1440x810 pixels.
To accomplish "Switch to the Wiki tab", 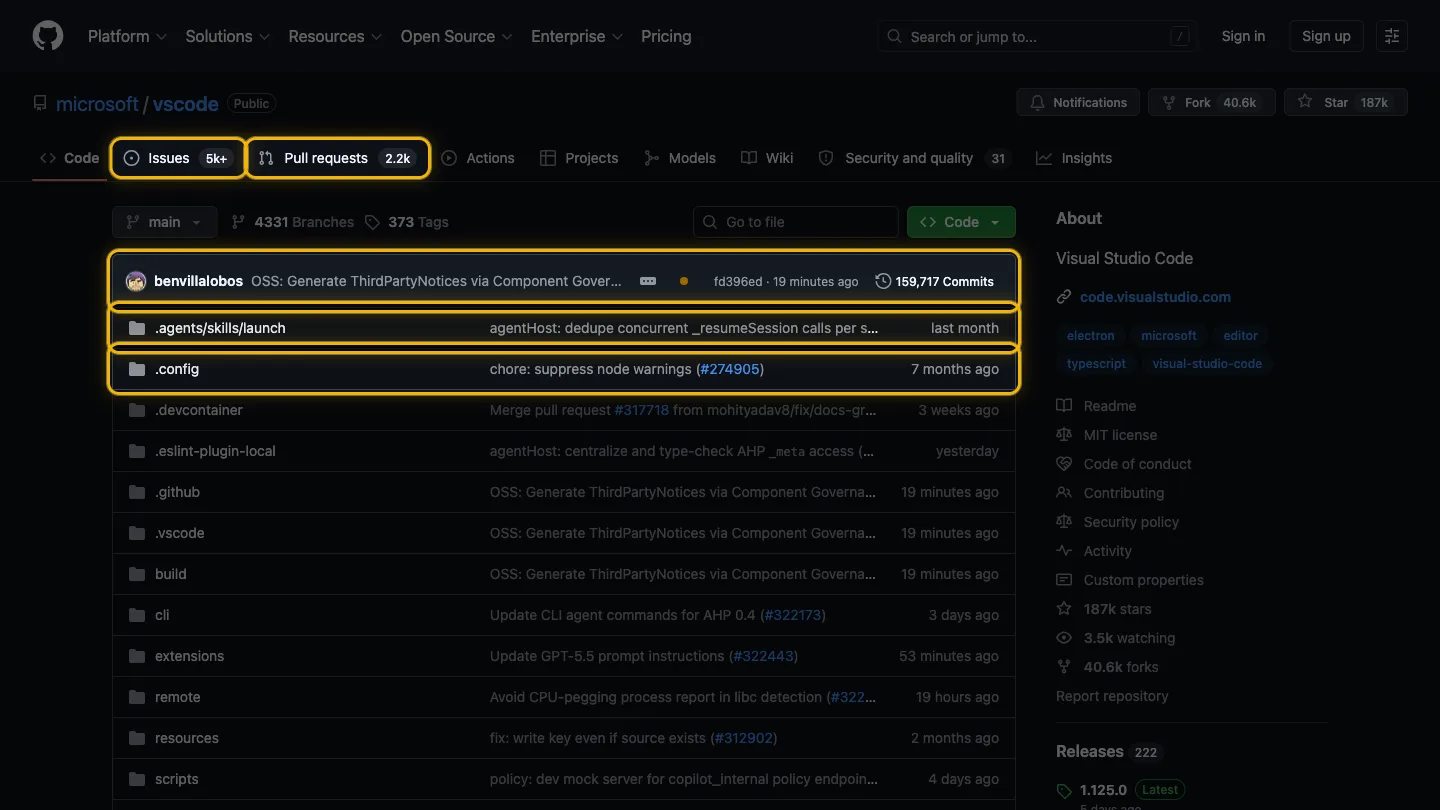I will pos(767,158).
